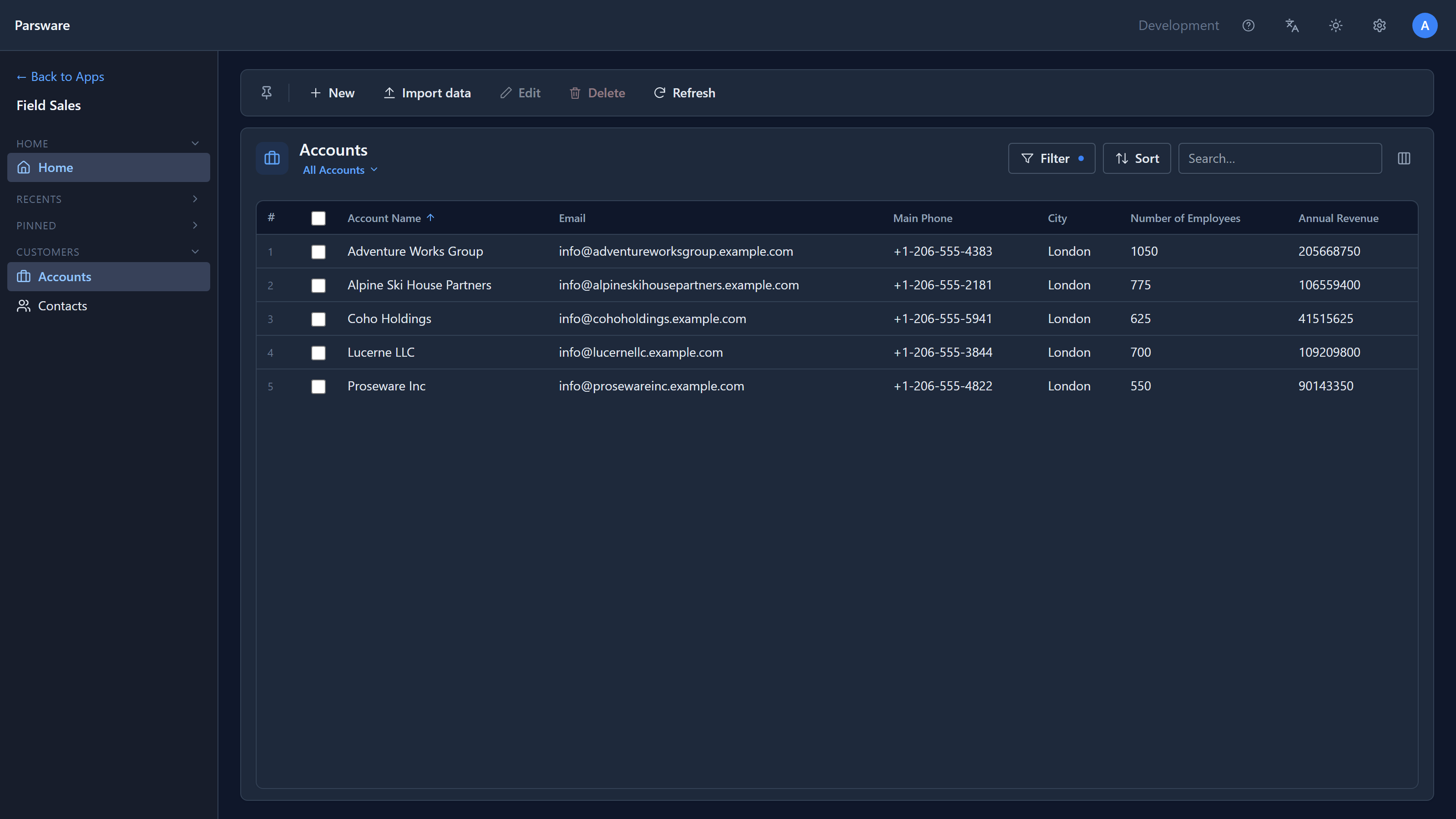The width and height of the screenshot is (1456, 819).
Task: Click the Parsware logo text
Action: [x=42, y=25]
